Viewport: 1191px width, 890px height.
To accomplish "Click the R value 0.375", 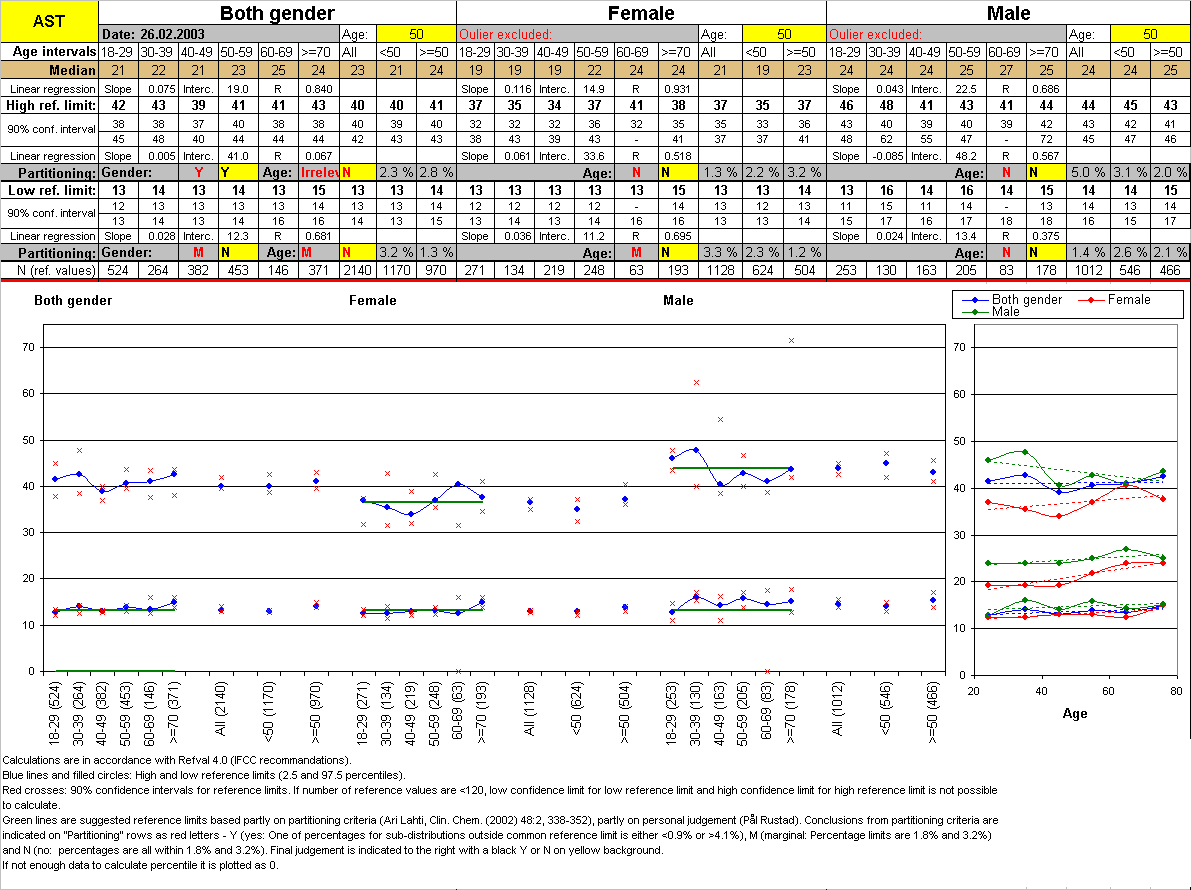I will click(x=1046, y=236).
